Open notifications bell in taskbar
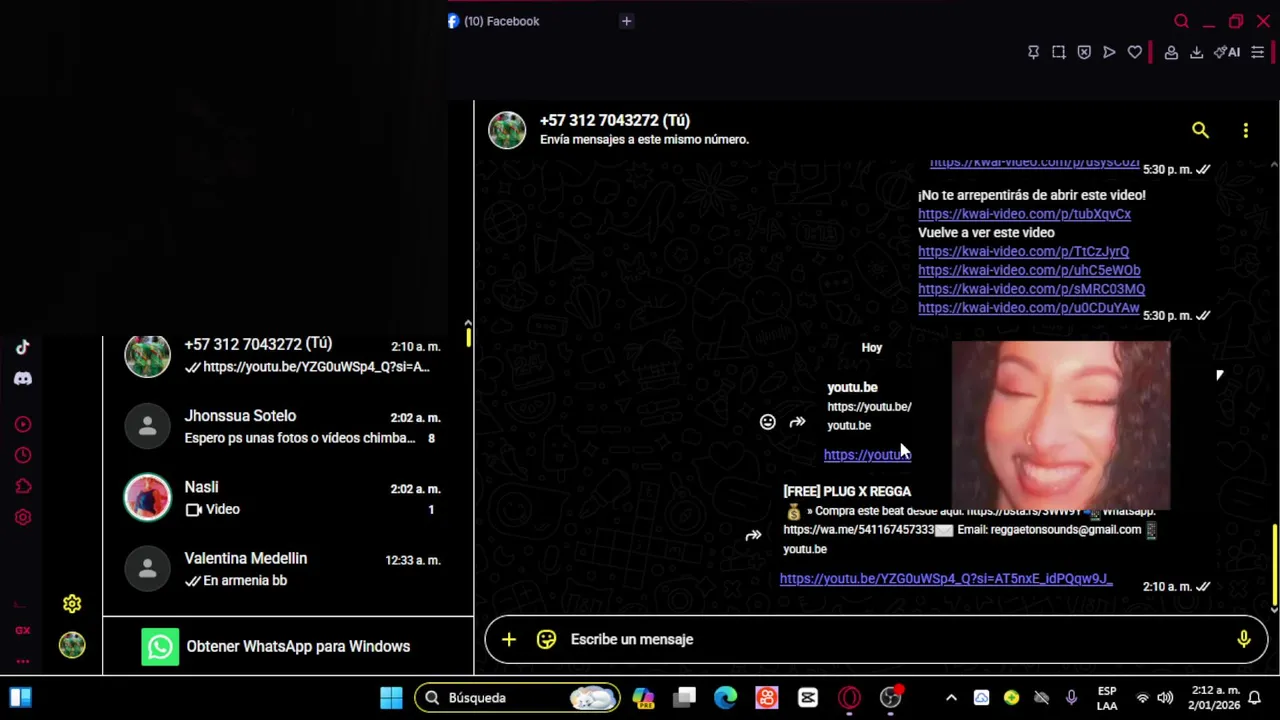 tap(1254, 698)
